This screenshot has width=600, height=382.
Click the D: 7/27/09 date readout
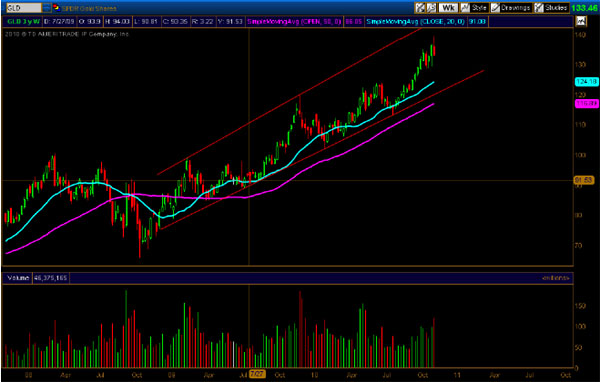click(x=59, y=22)
